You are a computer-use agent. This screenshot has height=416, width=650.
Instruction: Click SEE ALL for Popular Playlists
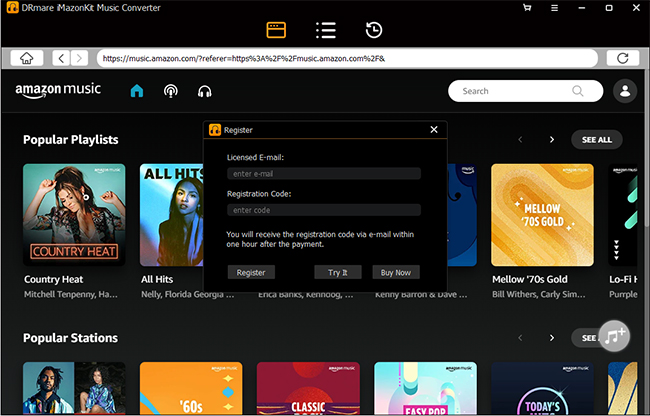[x=597, y=140]
